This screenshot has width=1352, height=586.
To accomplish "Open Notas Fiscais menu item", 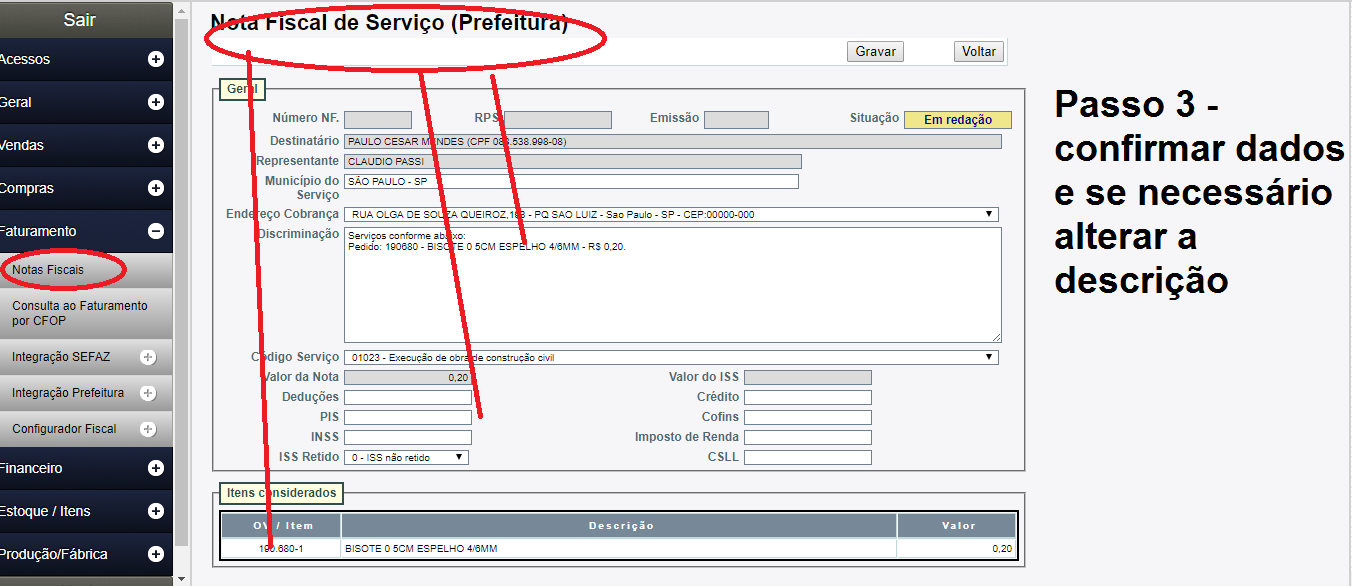I will pos(48,270).
